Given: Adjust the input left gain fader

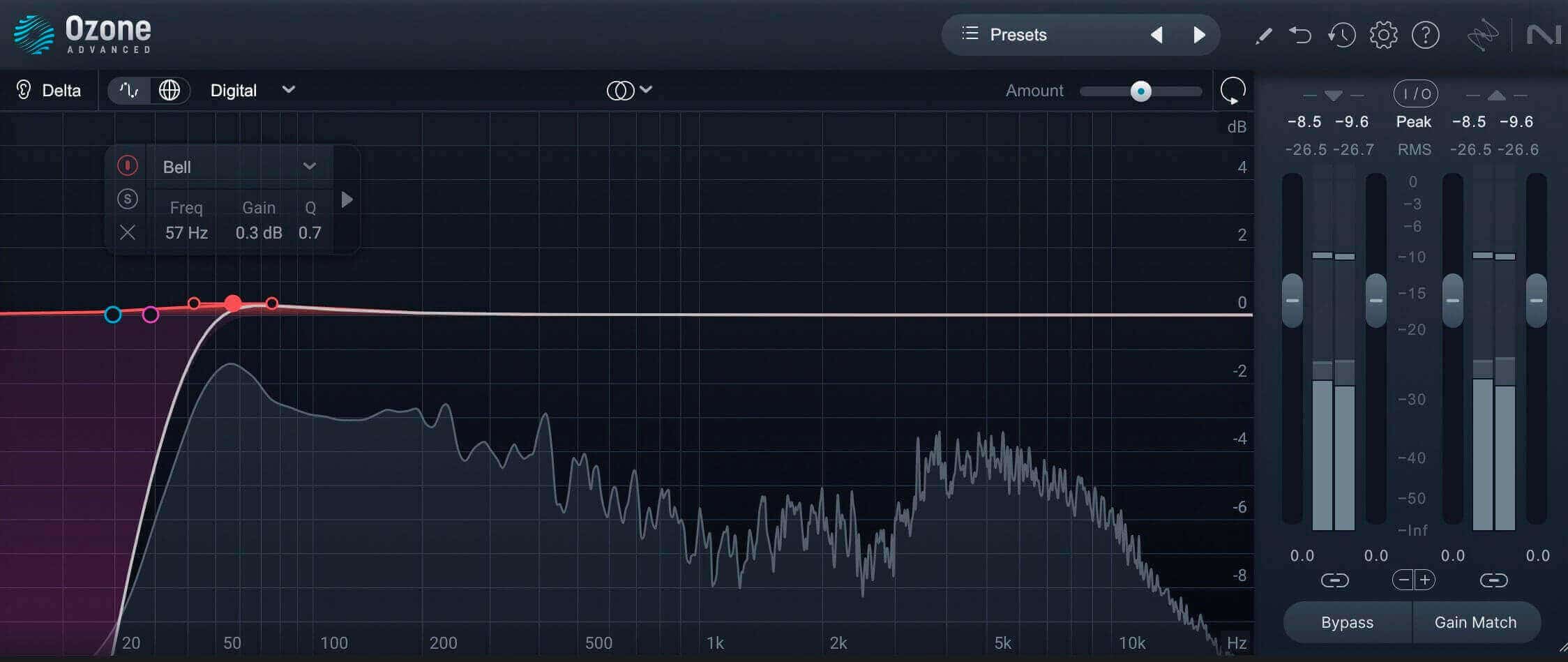Looking at the screenshot, I should (1292, 301).
